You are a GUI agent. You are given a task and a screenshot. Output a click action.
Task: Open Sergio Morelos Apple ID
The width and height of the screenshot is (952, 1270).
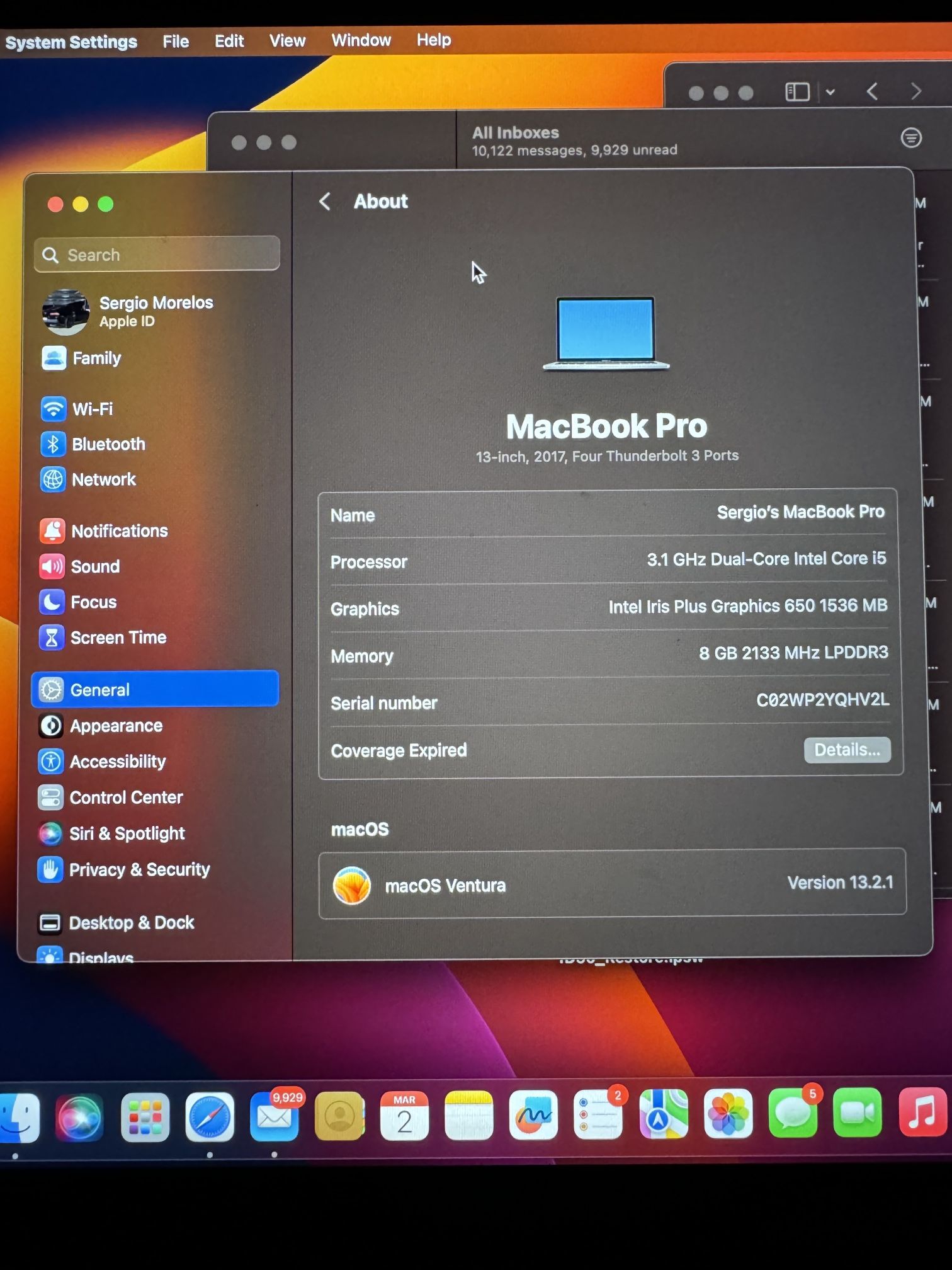coord(155,311)
